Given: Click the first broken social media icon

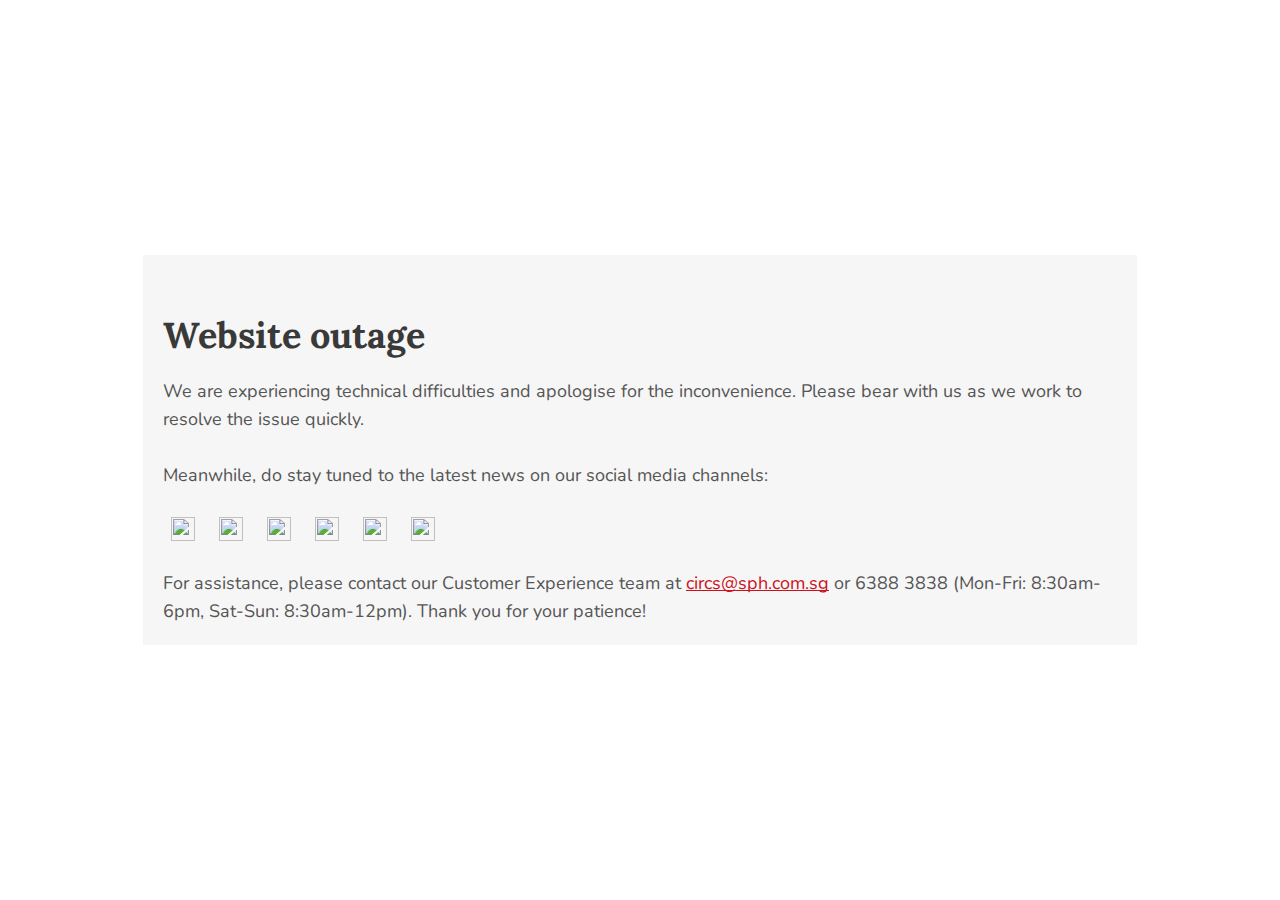Looking at the screenshot, I should click(183, 529).
